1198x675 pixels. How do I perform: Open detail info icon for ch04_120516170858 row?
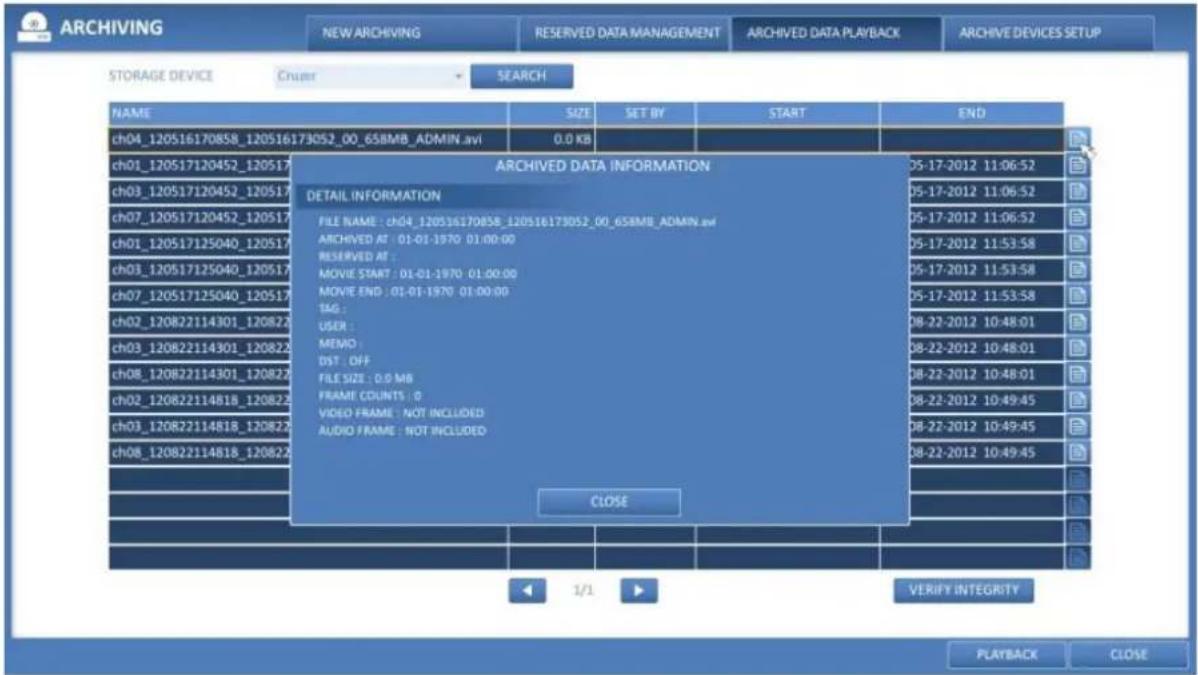1077,139
